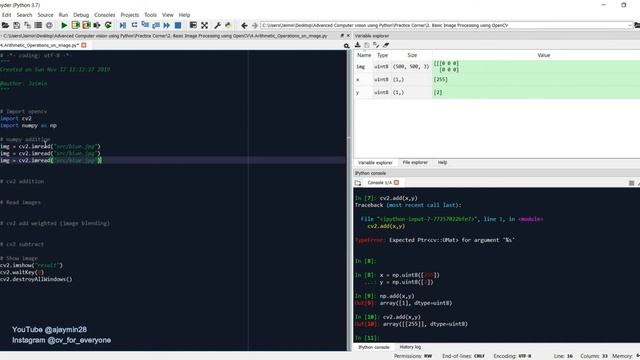The height and width of the screenshot is (360, 640).
Task: Open the Source menu
Action: (x=45, y=15)
